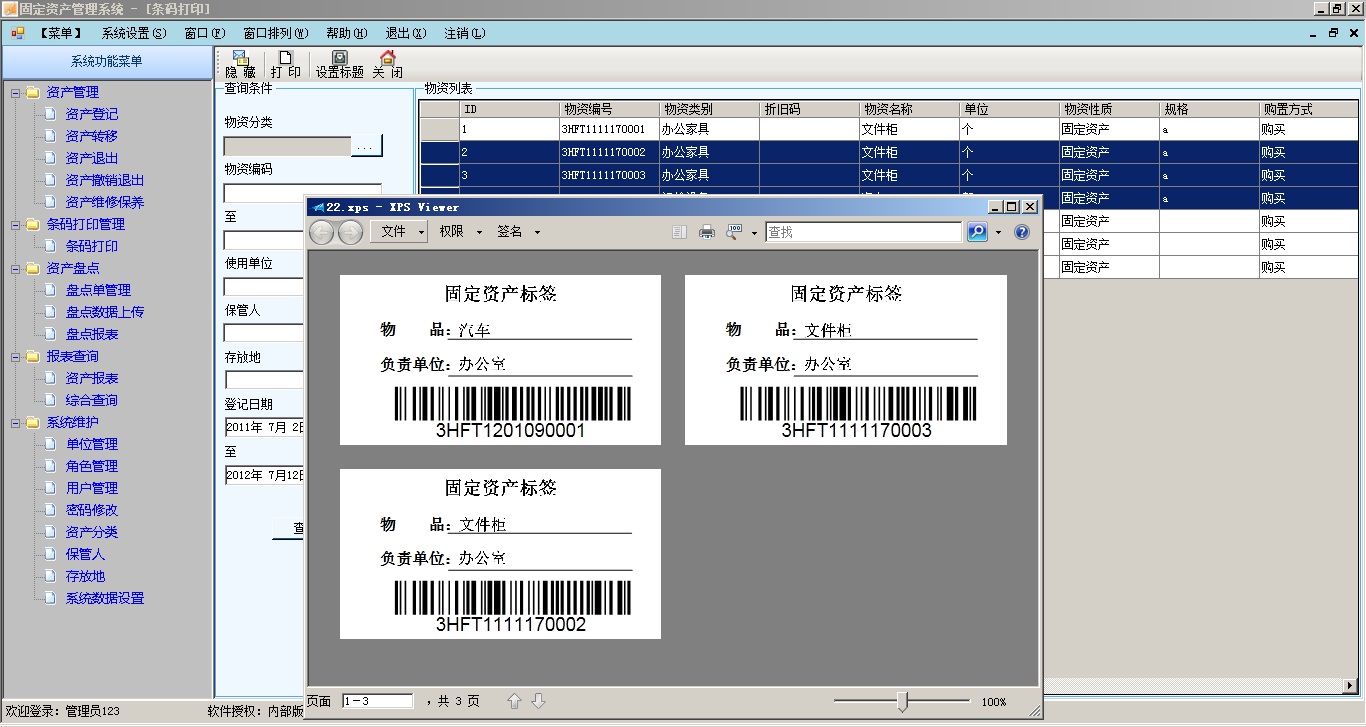The image size is (1366, 727).
Task: Click the previous page up arrow
Action: pyautogui.click(x=515, y=701)
